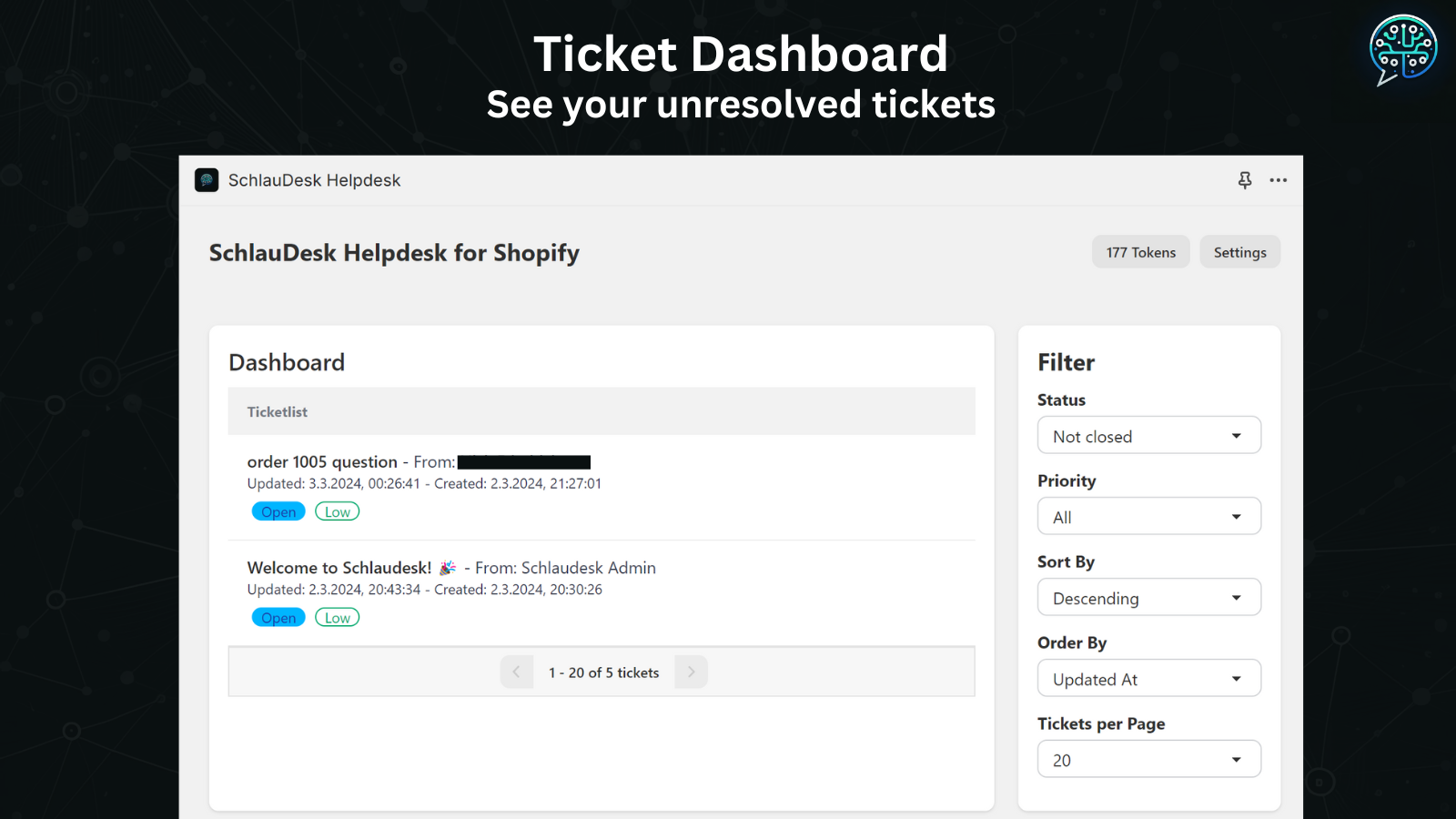Go to next page of tickets
1456x819 pixels.
click(x=691, y=672)
